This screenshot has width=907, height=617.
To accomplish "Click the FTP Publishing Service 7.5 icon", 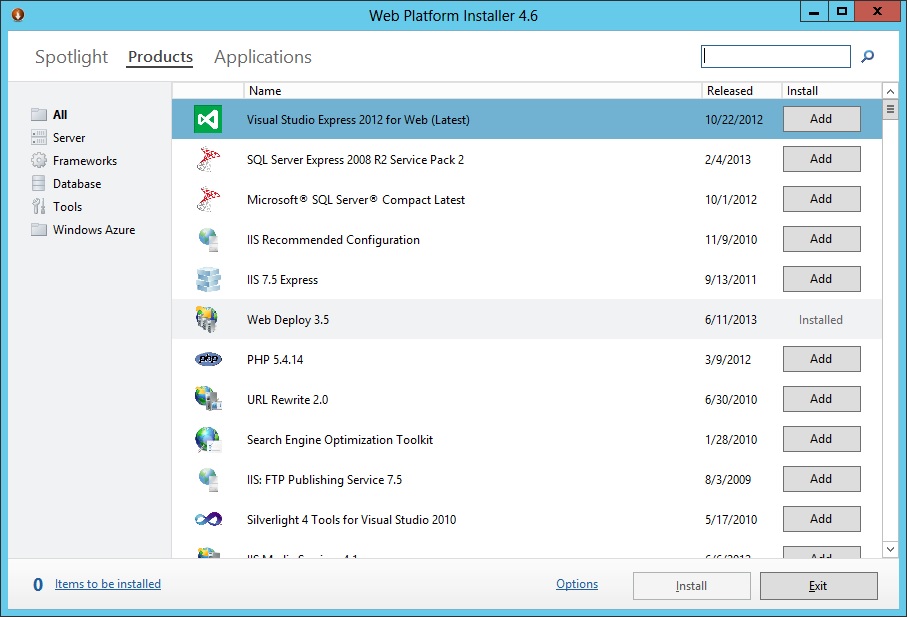I will [x=208, y=479].
